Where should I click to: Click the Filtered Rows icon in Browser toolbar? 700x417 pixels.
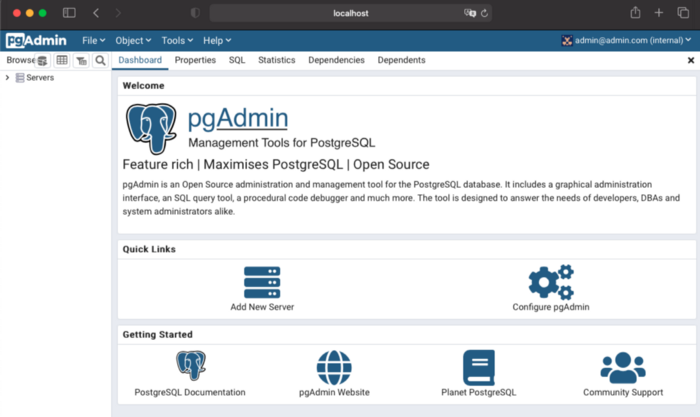pos(81,60)
